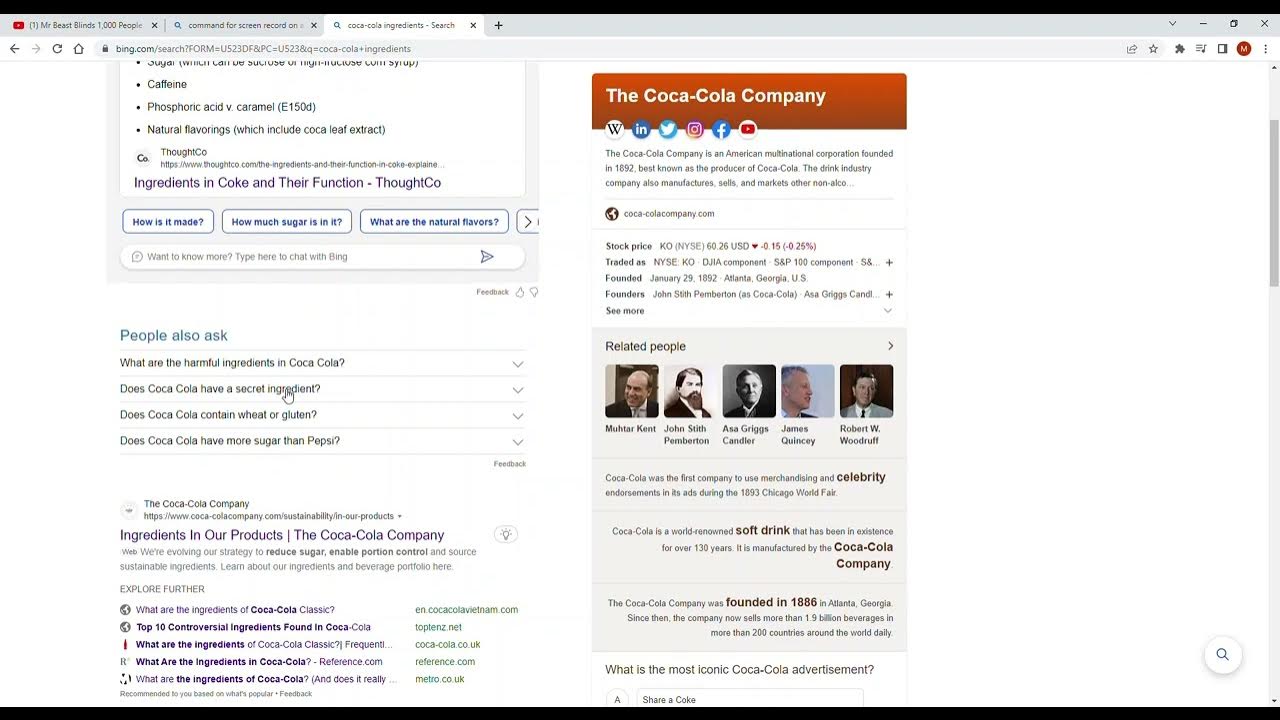Switch to the 'command for screen record' tab

point(245,25)
